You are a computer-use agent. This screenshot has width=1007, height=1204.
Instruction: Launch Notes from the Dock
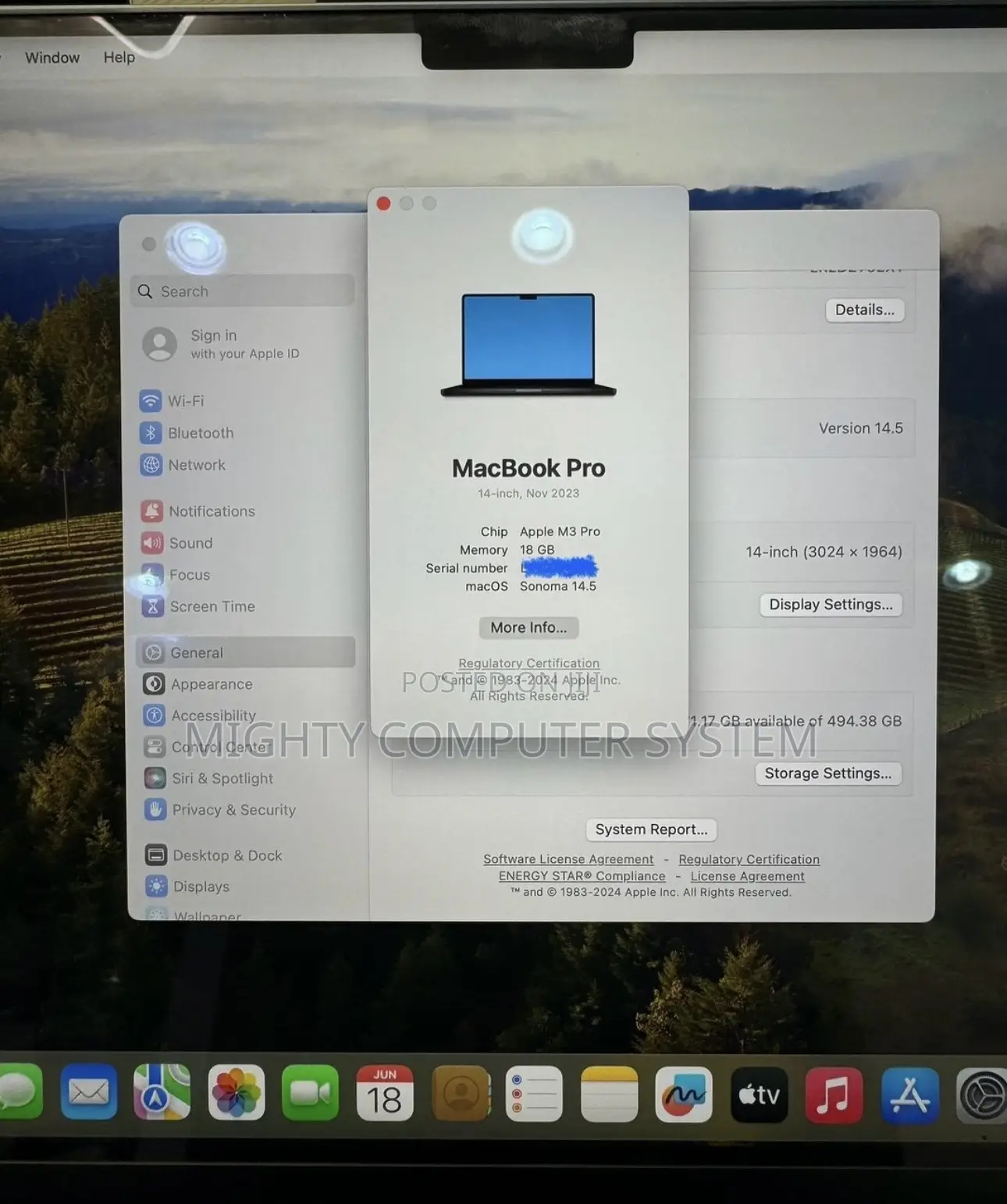tap(610, 1094)
